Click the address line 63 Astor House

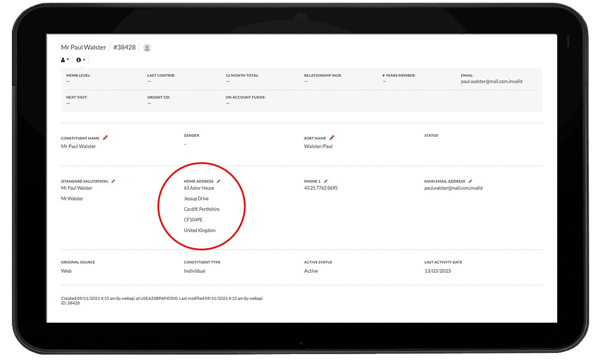[199, 188]
